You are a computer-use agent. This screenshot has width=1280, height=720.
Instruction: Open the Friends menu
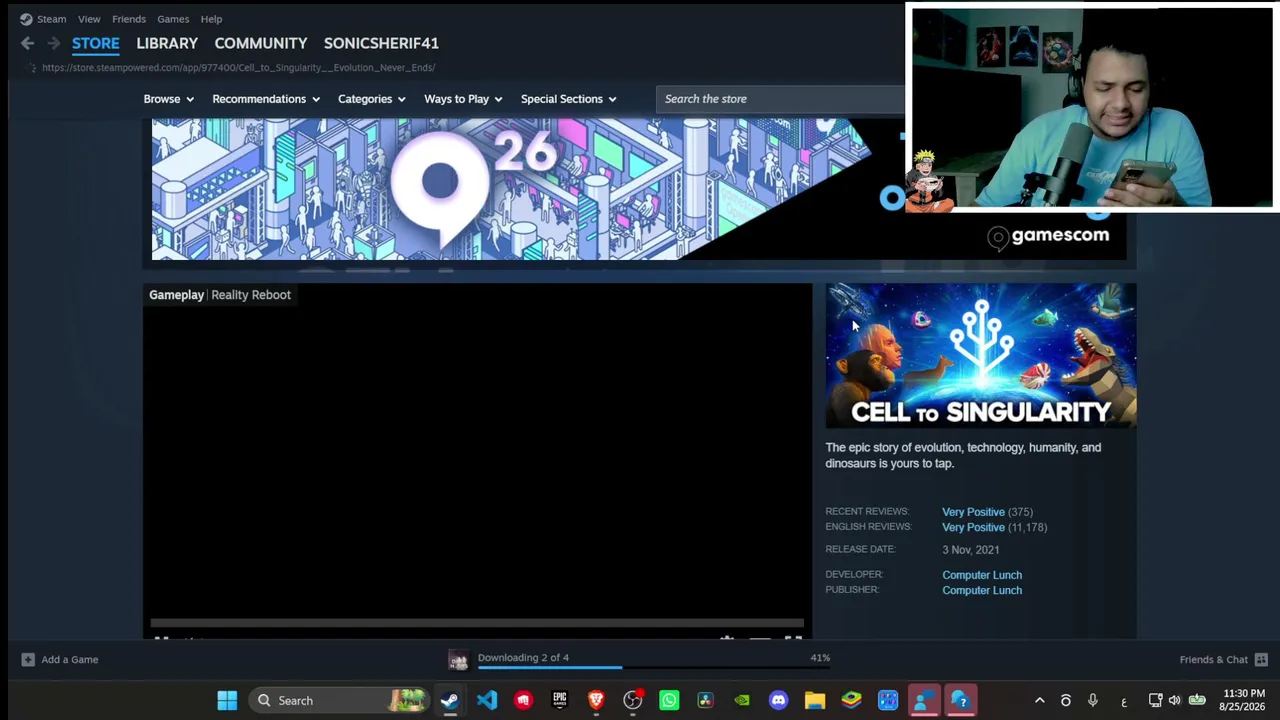point(129,19)
